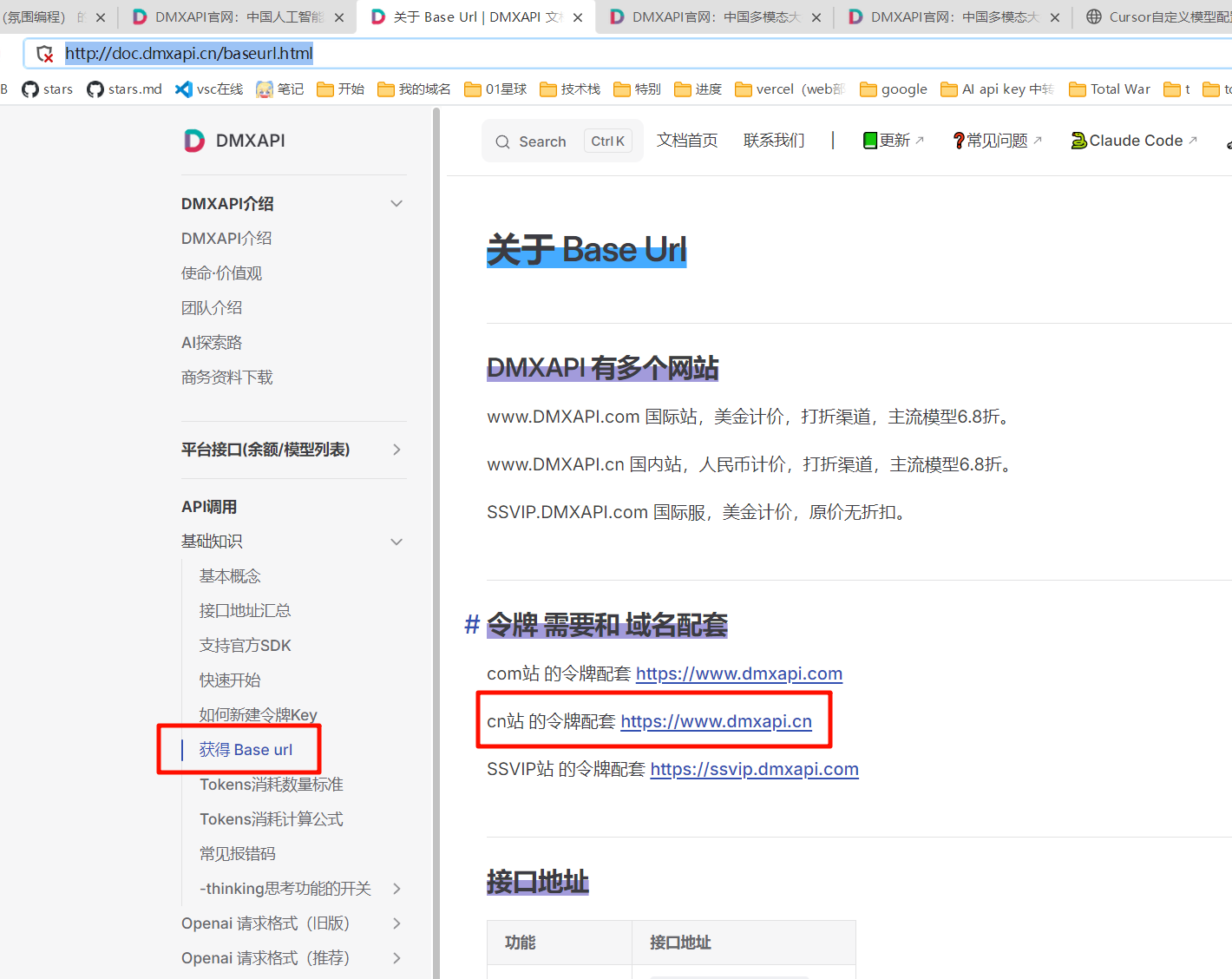This screenshot has width=1232, height=979.
Task: Open link https://www.dmxapi.com
Action: 739,673
